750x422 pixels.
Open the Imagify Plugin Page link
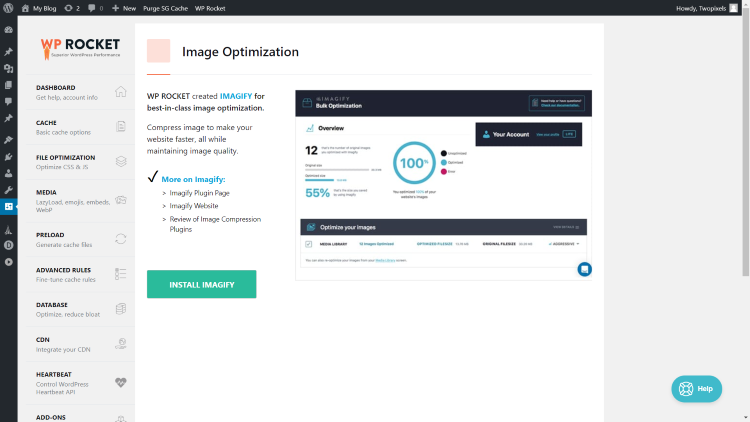[199, 193]
